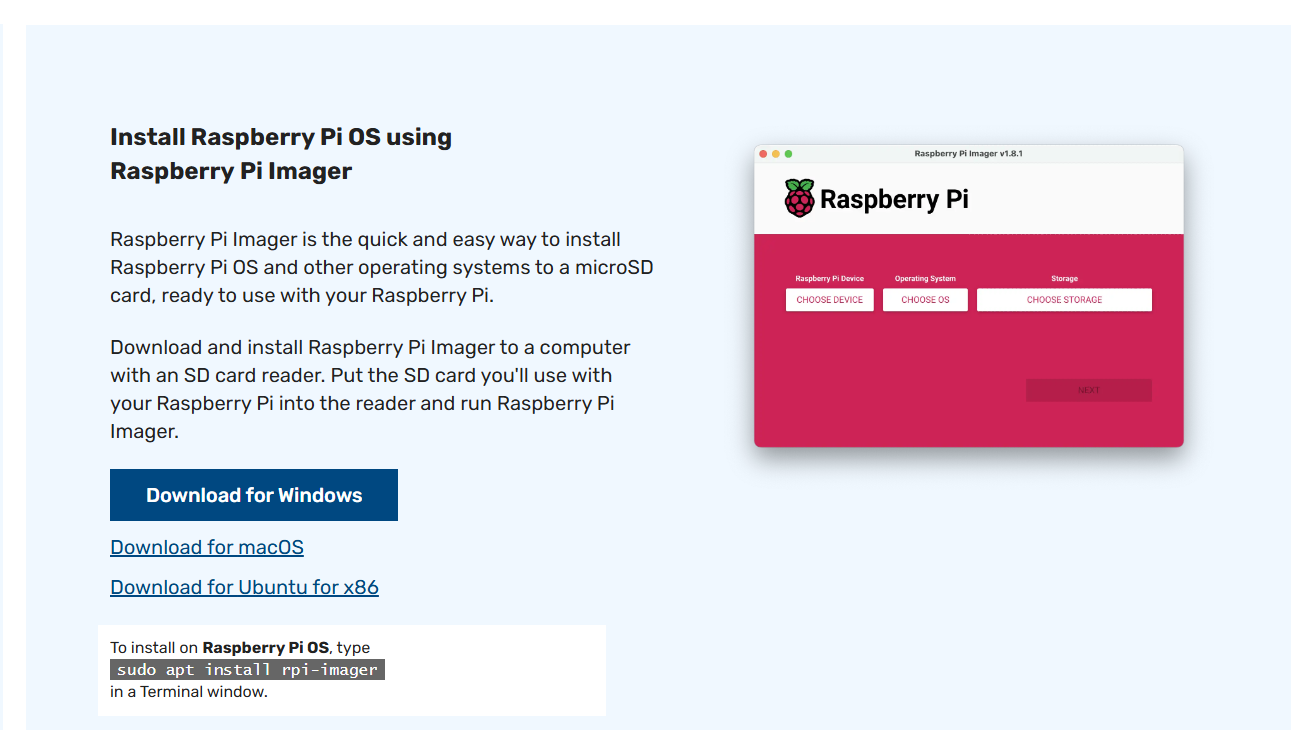Click the yellow minimize dot in the Imager image
The width and height of the screenshot is (1291, 730).
[x=776, y=154]
